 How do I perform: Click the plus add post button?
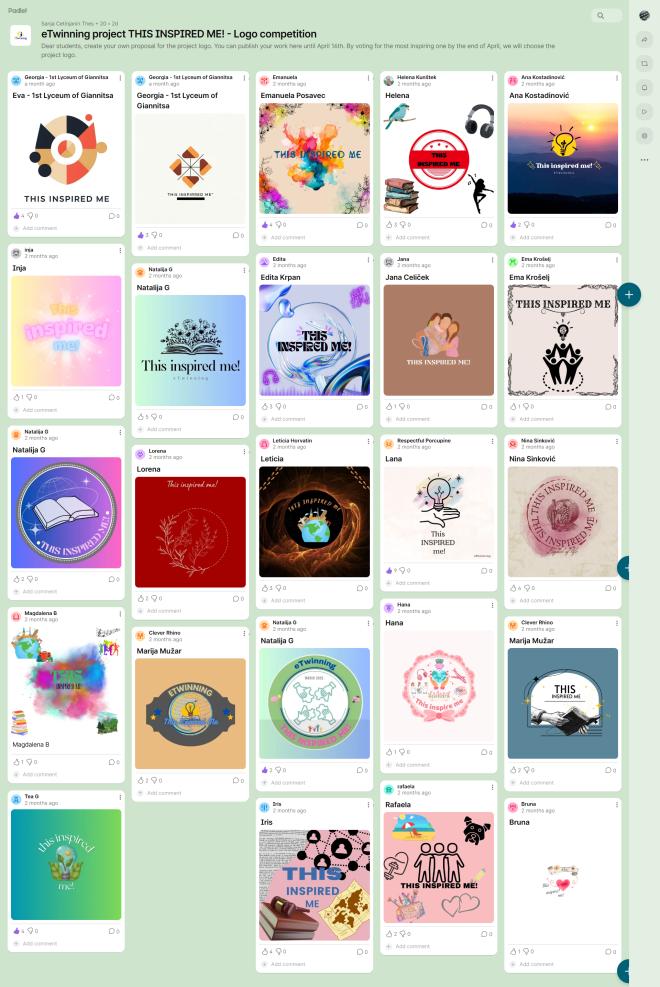point(629,295)
